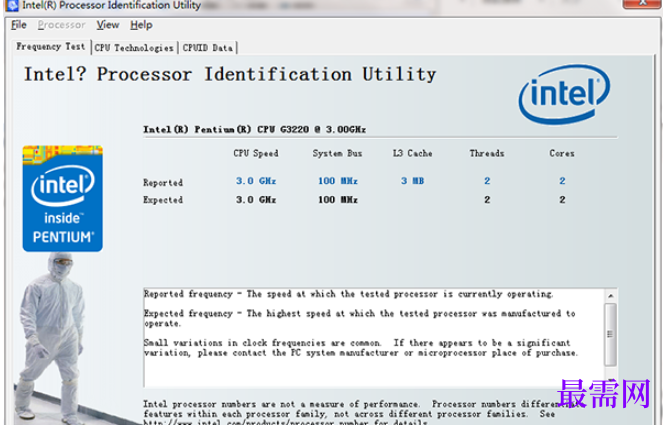Click reported system bus '100 MHz' in blue
Screen dimensions: 669x425
(338, 181)
